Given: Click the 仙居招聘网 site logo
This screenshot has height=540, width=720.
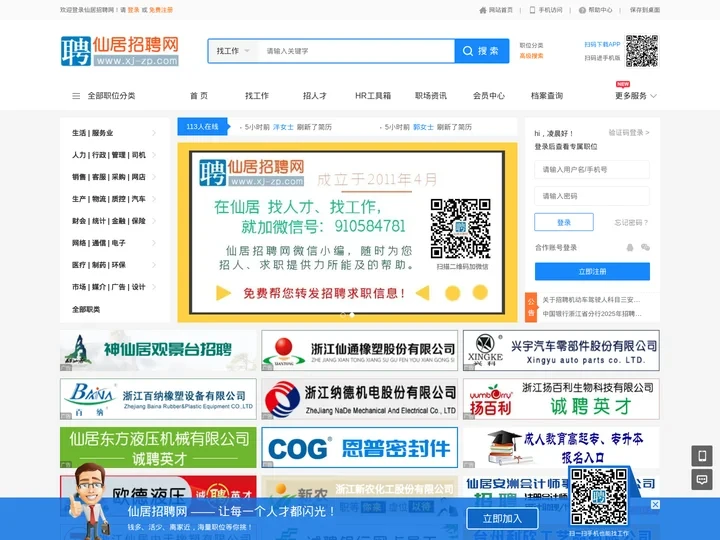Looking at the screenshot, I should click(x=119, y=51).
